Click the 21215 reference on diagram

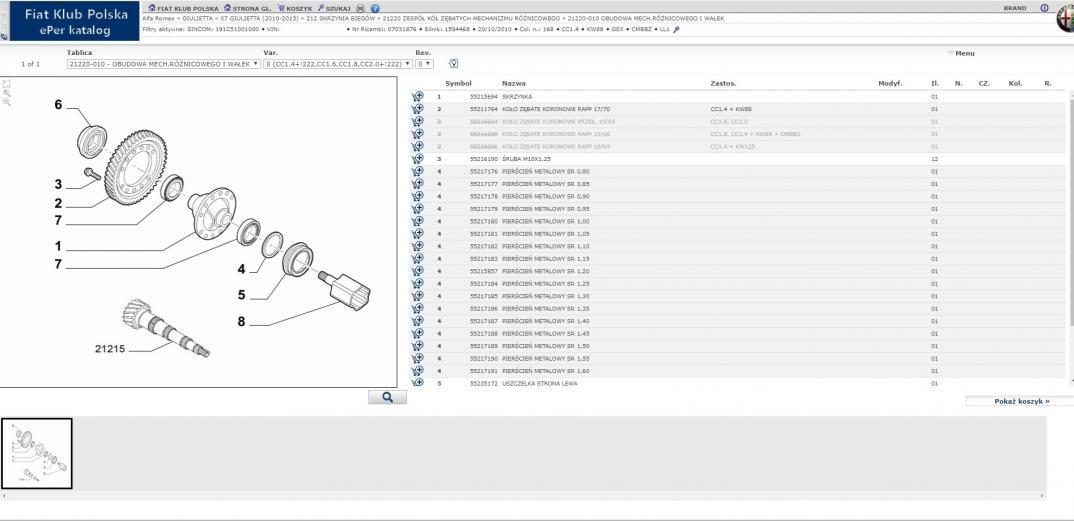(x=110, y=348)
